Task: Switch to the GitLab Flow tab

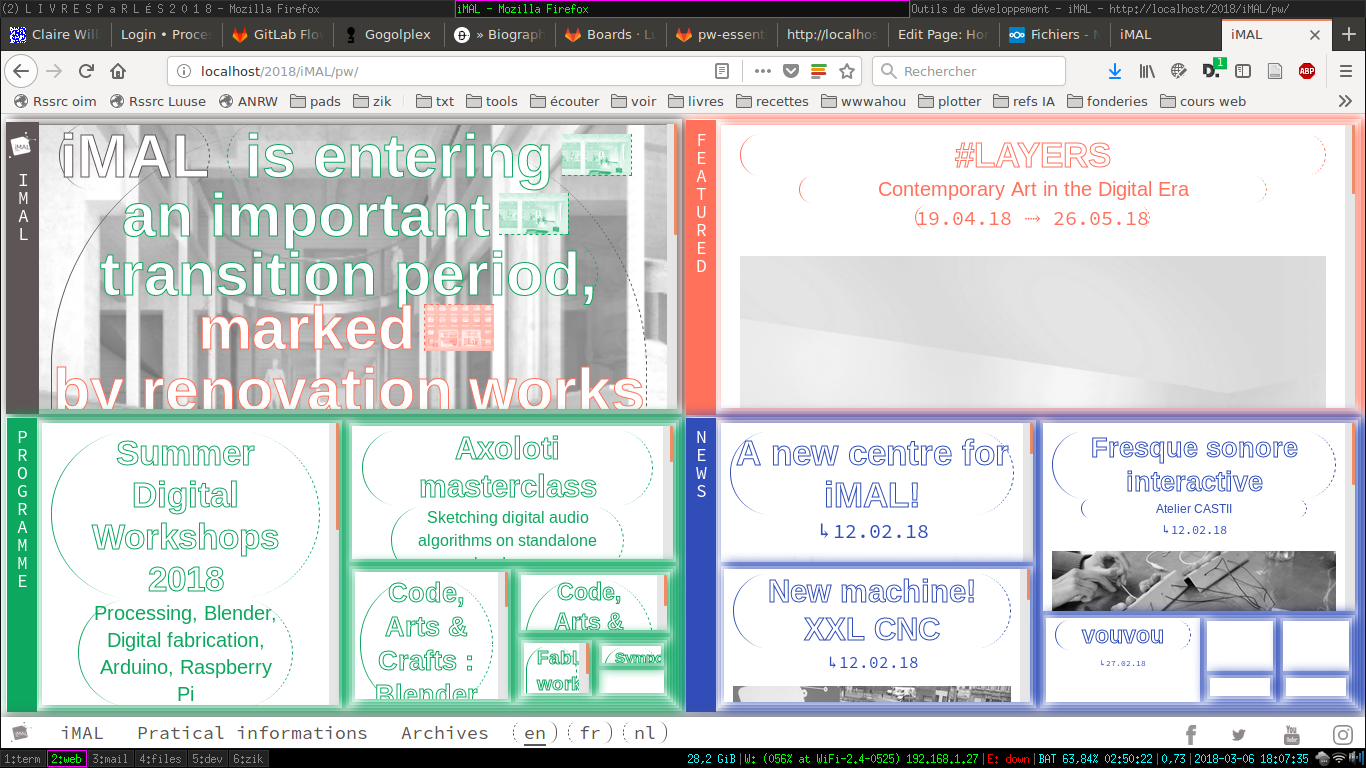Action: (x=277, y=34)
